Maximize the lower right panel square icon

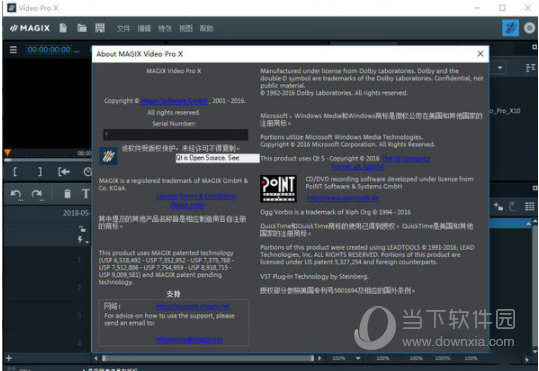tap(535, 188)
